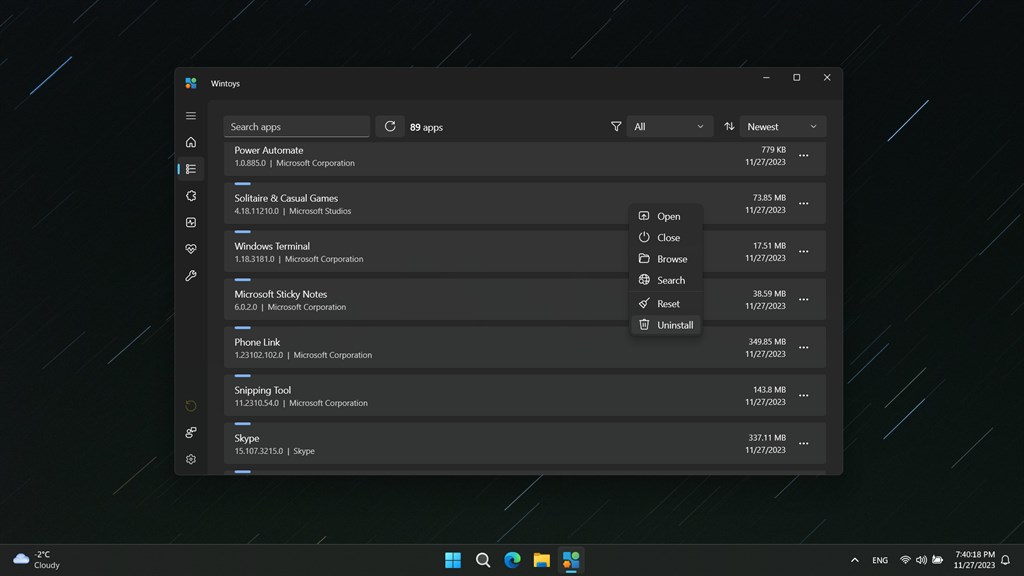Viewport: 1024px width, 576px height.
Task: Select the Apps list sidebar icon
Action: coord(191,169)
